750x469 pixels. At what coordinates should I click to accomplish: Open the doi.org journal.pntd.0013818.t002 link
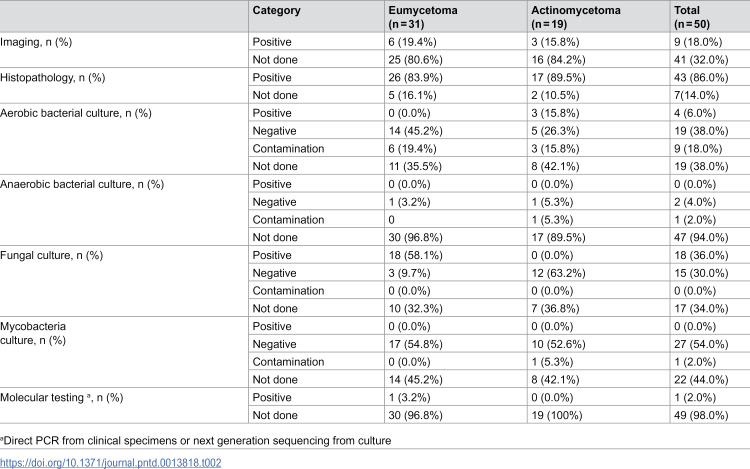point(110,462)
